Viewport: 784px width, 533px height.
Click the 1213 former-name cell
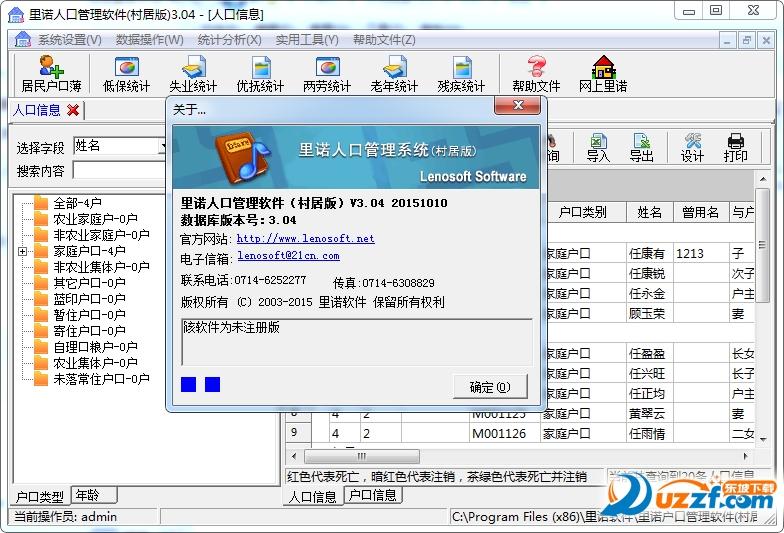(701, 254)
